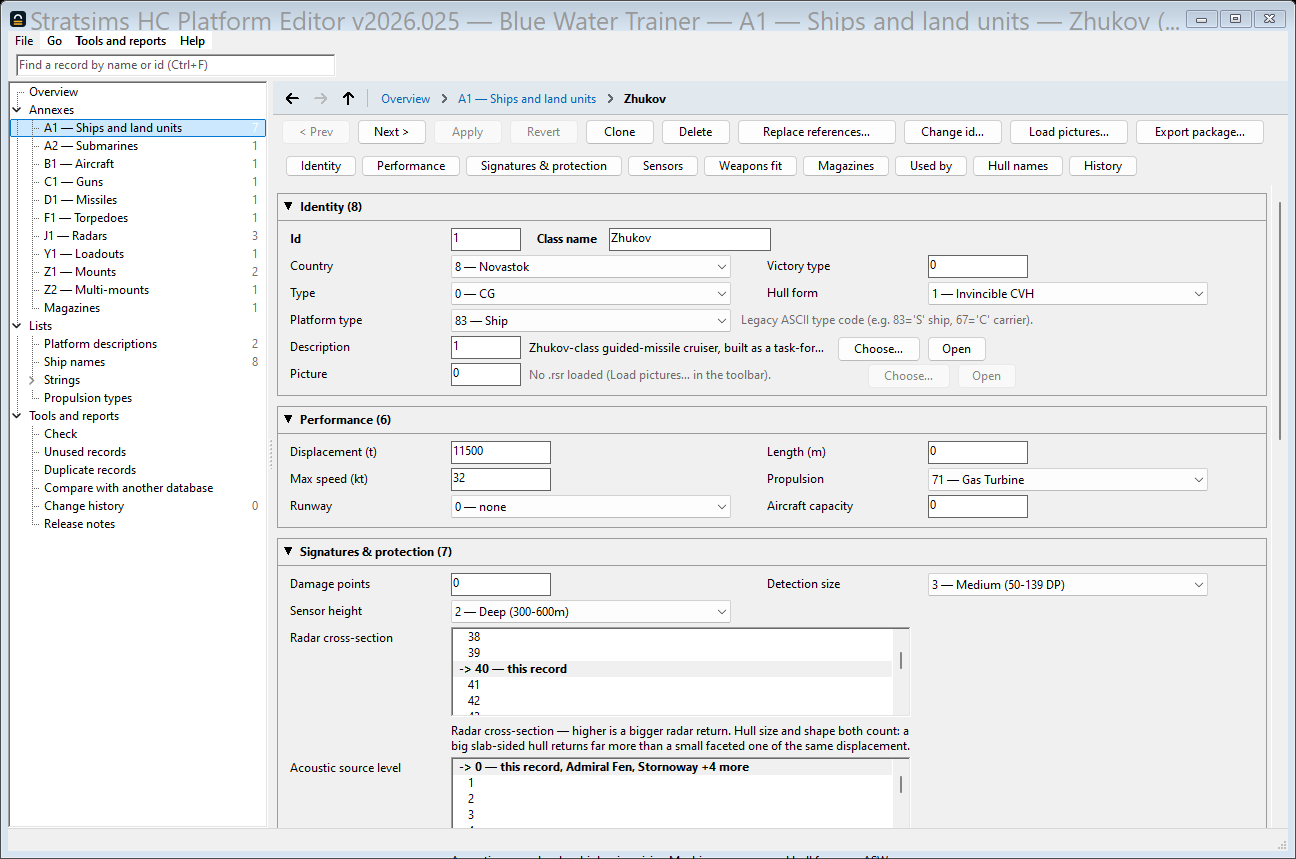Jump to the Magazines section tab

pyautogui.click(x=846, y=166)
